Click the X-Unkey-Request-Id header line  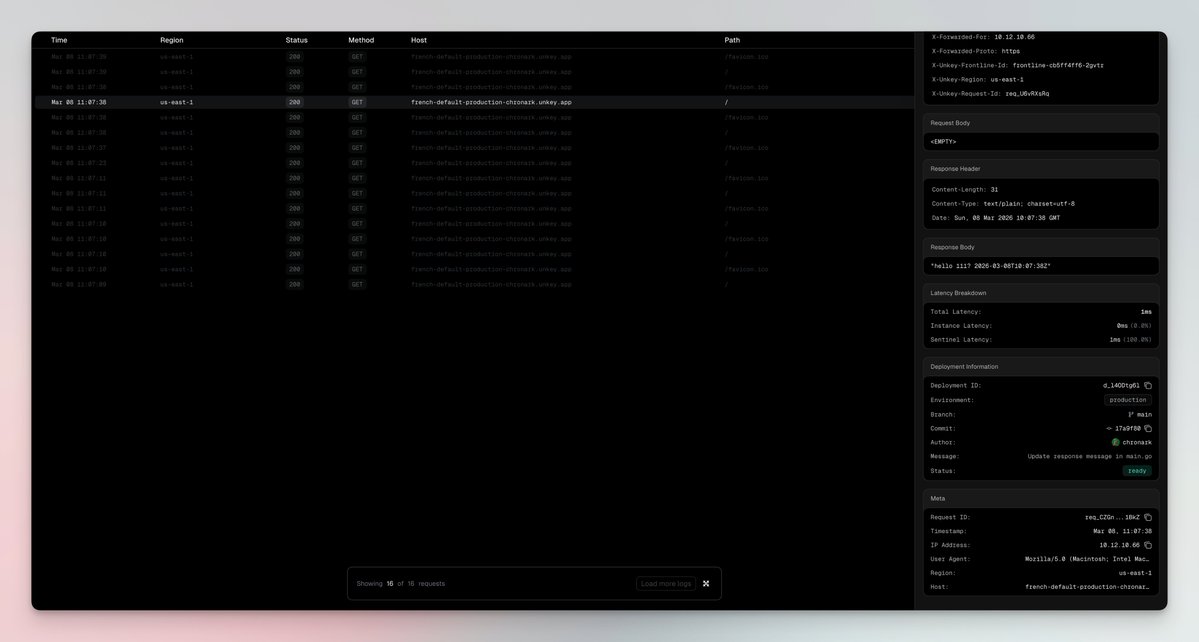click(x=990, y=94)
